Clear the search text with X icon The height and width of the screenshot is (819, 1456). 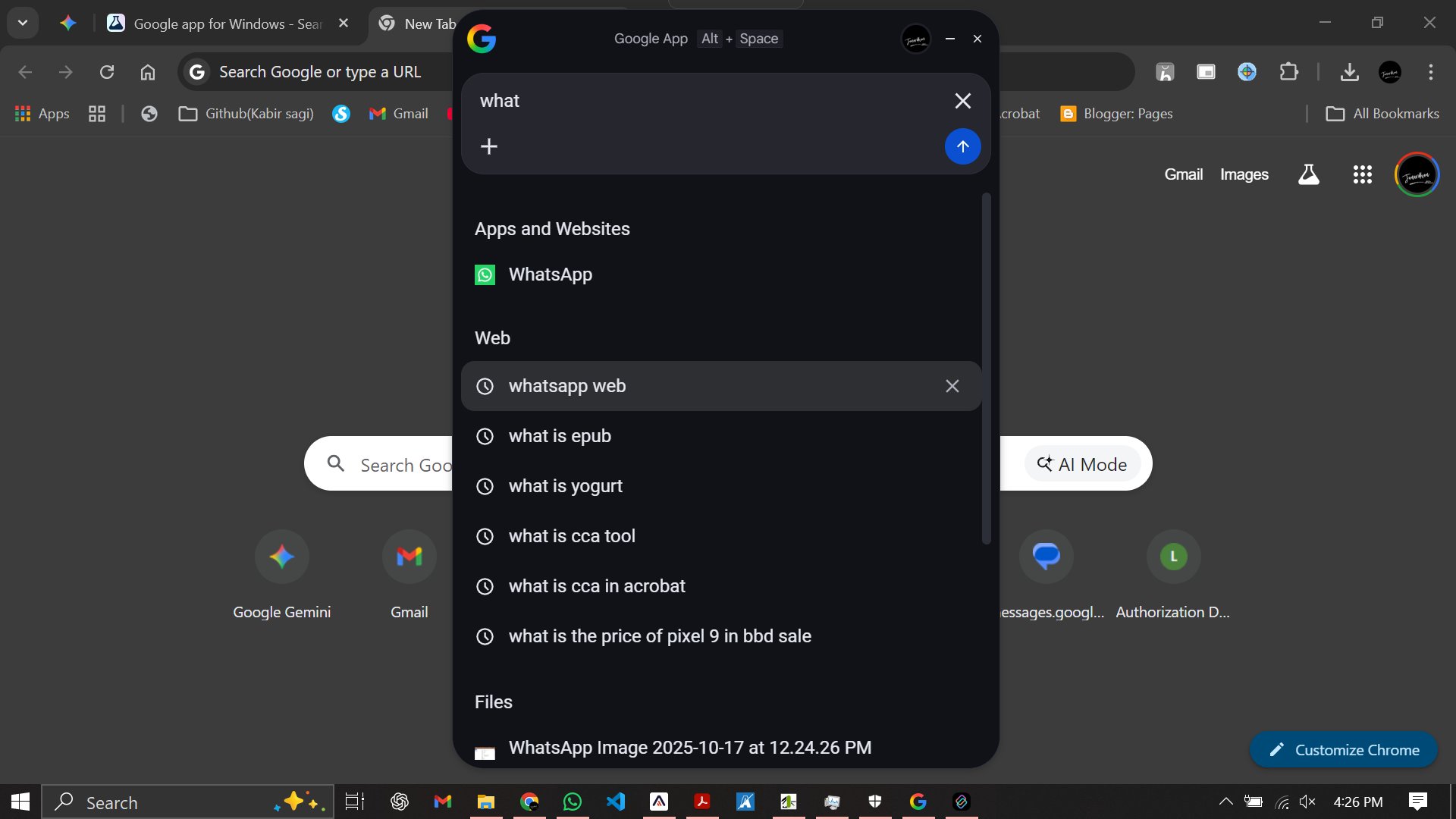pyautogui.click(x=962, y=101)
